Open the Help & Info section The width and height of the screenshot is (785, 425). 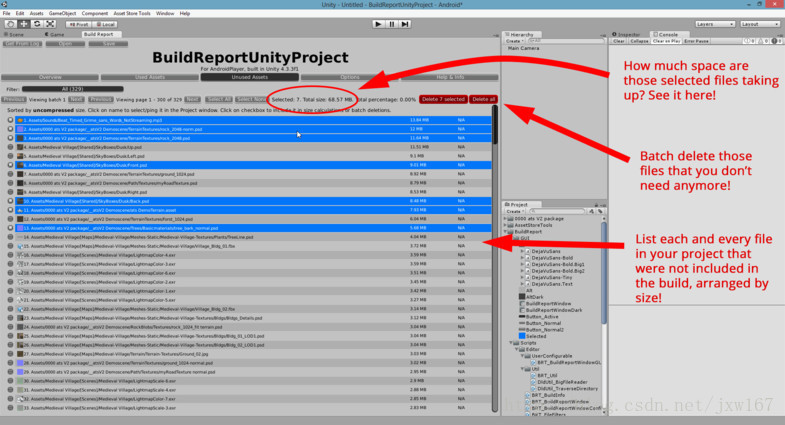pyautogui.click(x=450, y=77)
